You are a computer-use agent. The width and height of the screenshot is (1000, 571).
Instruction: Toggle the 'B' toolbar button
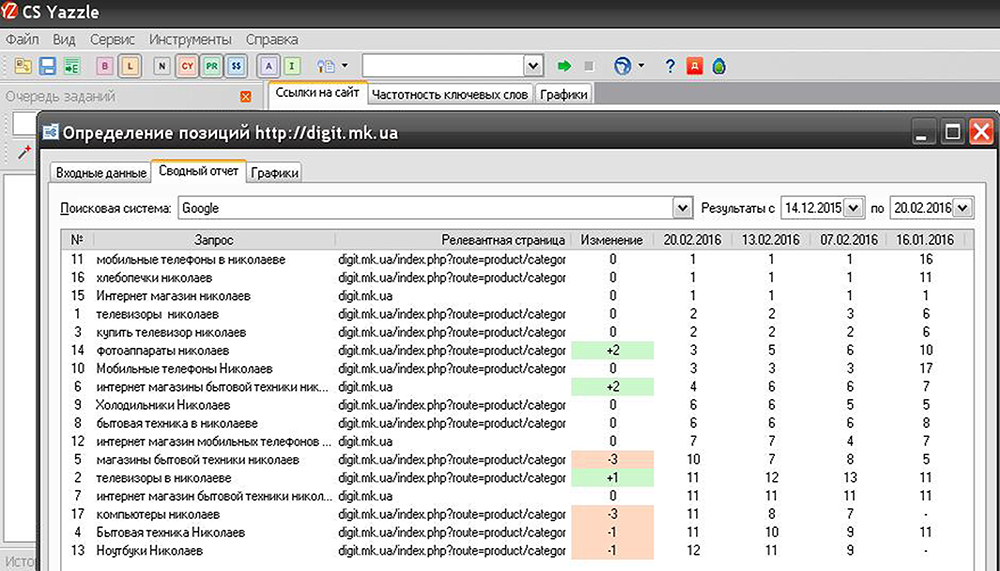click(105, 66)
